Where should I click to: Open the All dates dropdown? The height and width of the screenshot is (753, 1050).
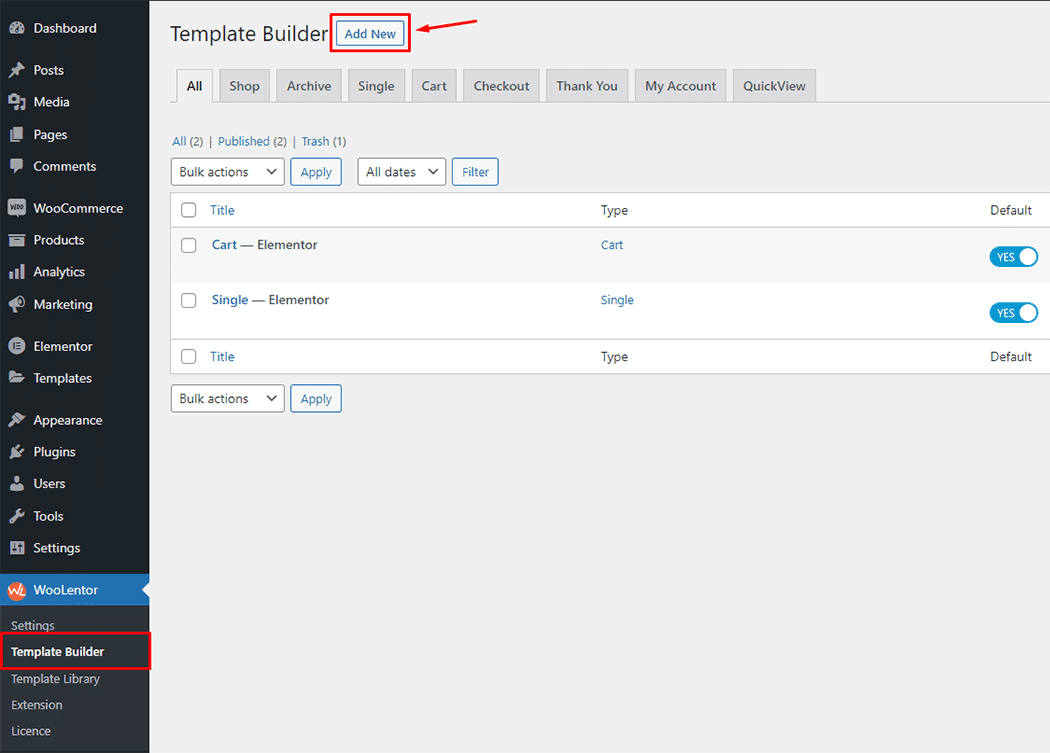pos(401,172)
